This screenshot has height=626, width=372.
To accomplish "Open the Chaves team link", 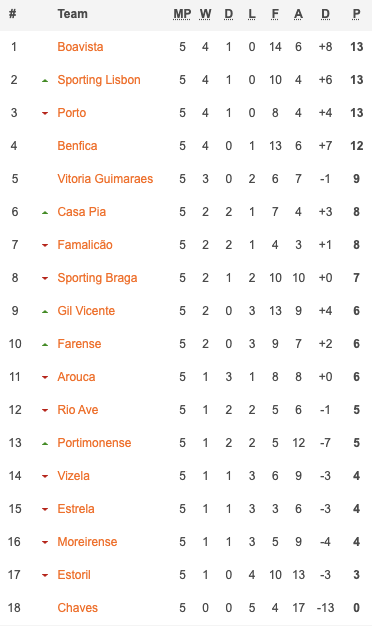I will (x=77, y=608).
